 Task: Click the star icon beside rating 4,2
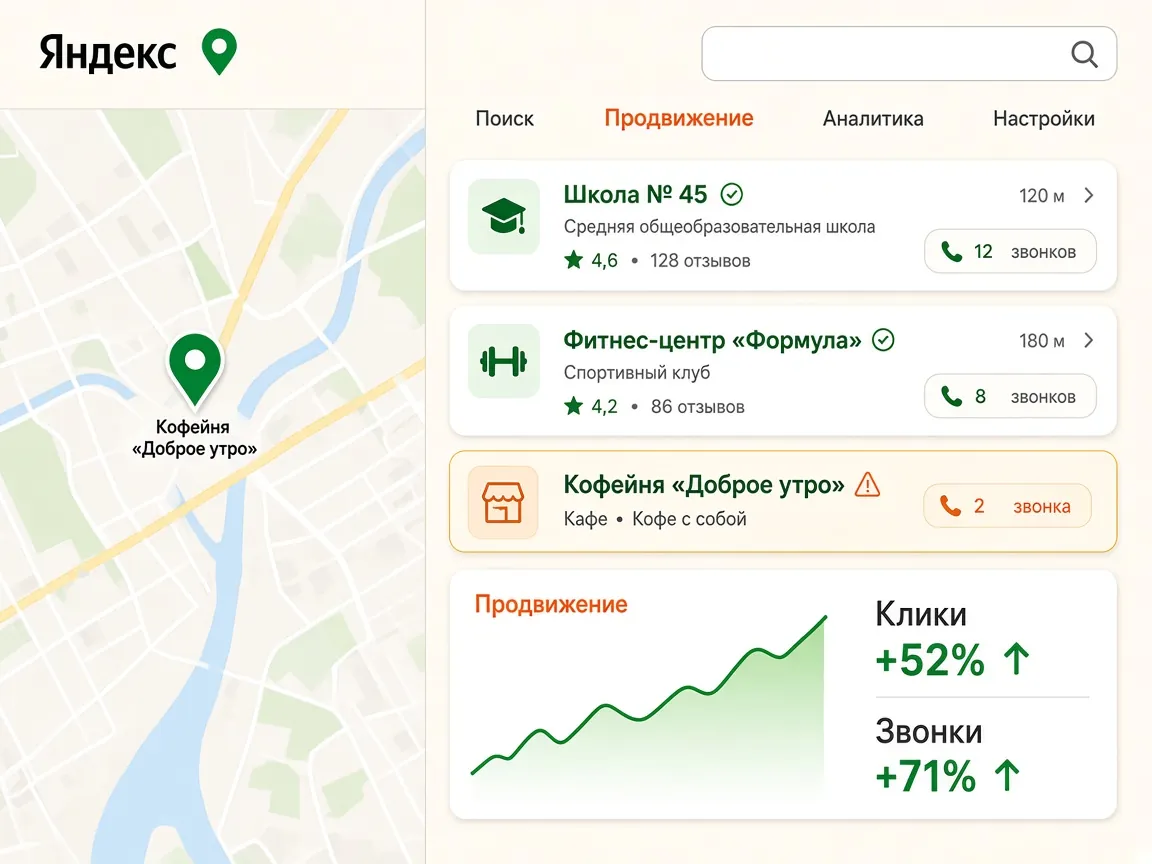tap(574, 406)
